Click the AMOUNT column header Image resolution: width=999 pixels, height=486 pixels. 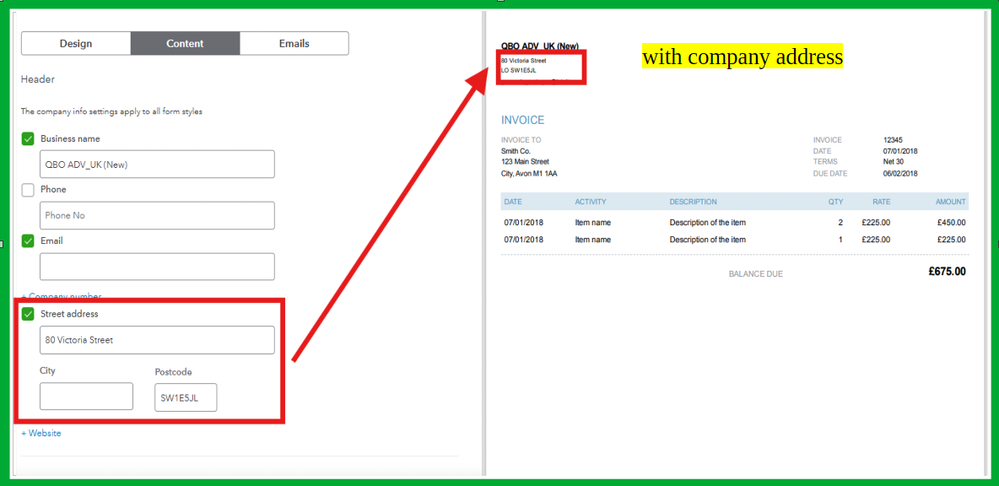point(951,202)
